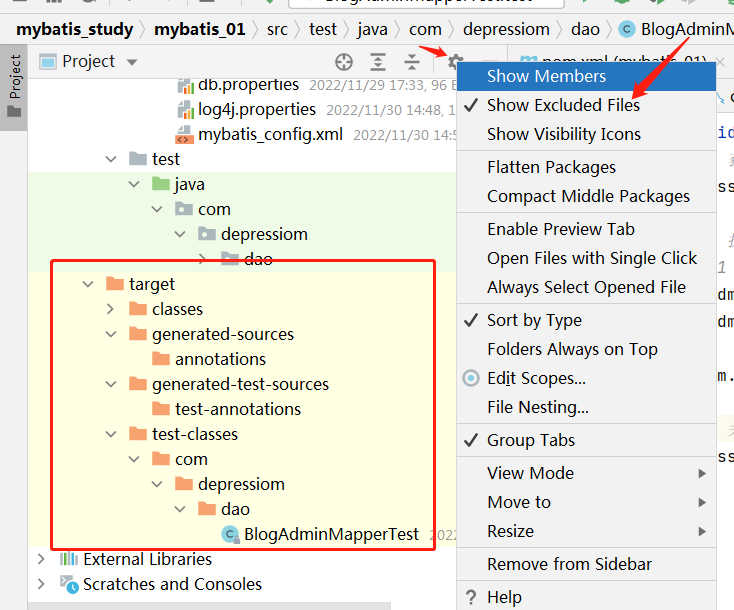
Task: Select the test-annotations folder
Action: click(238, 409)
